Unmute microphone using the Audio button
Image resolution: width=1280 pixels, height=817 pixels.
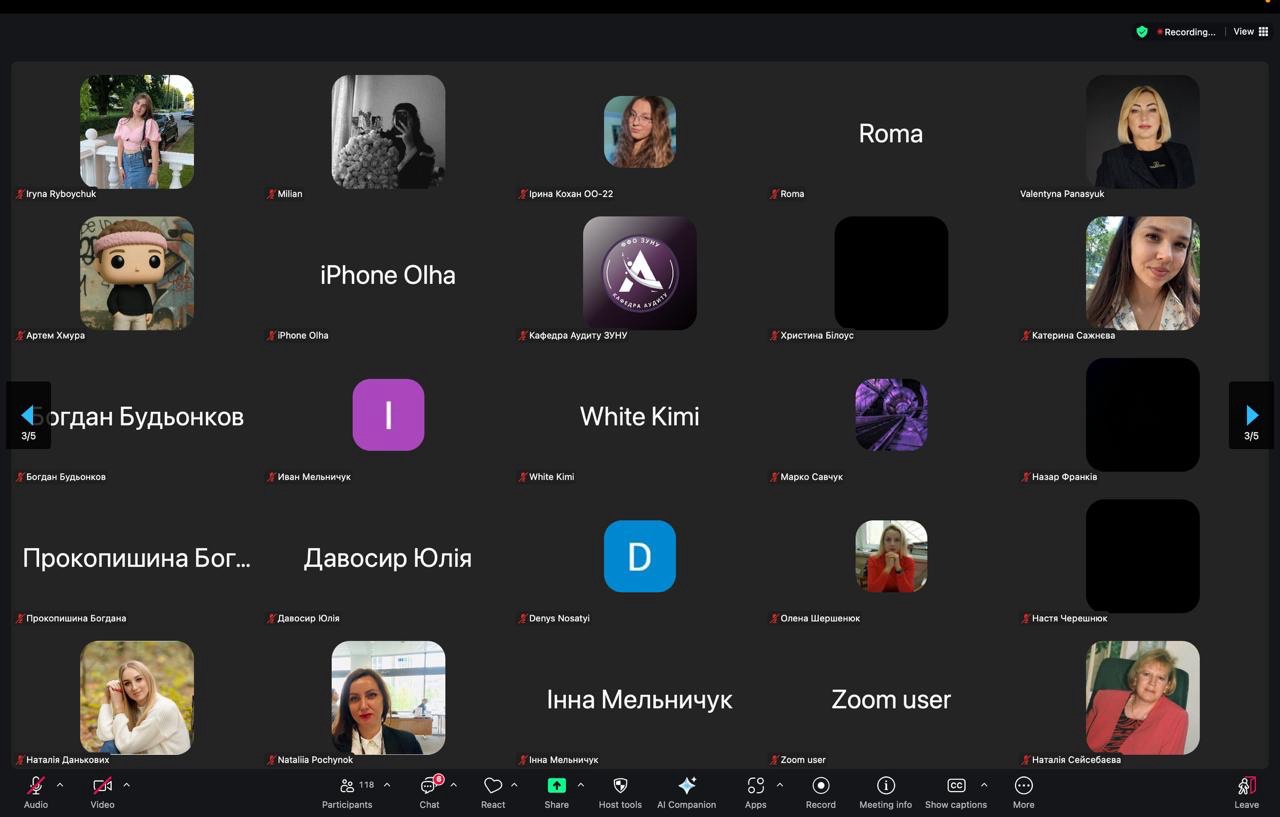36,786
